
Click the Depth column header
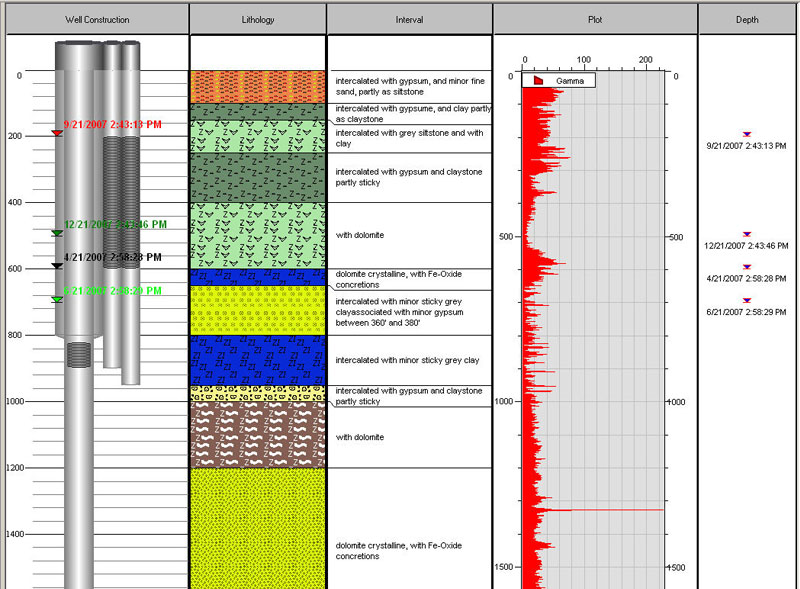747,19
